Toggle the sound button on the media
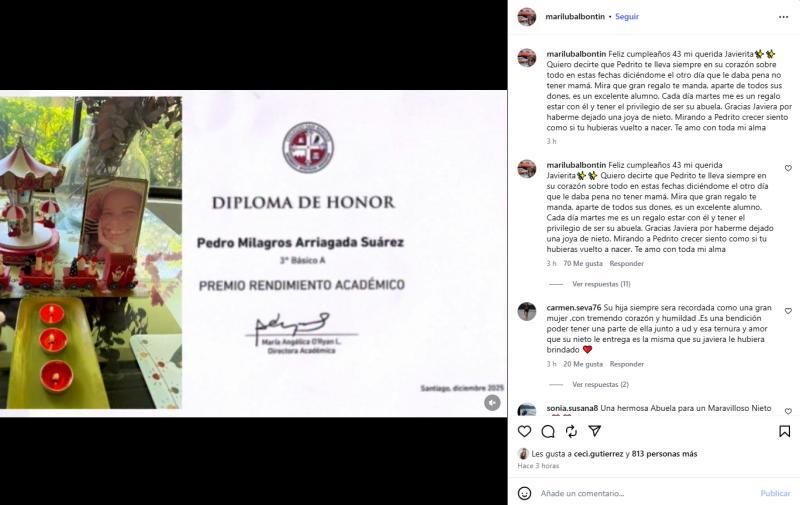This screenshot has height=505, width=800. (492, 402)
